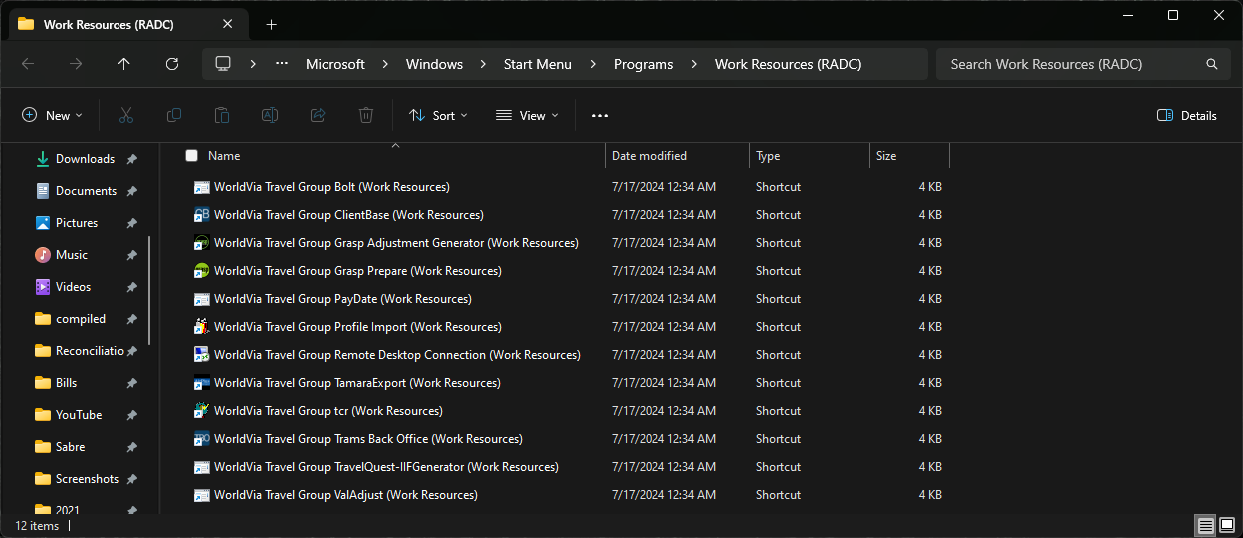Expand chevron after Start Menu breadcrumb
The width and height of the screenshot is (1243, 538).
pyautogui.click(x=593, y=64)
